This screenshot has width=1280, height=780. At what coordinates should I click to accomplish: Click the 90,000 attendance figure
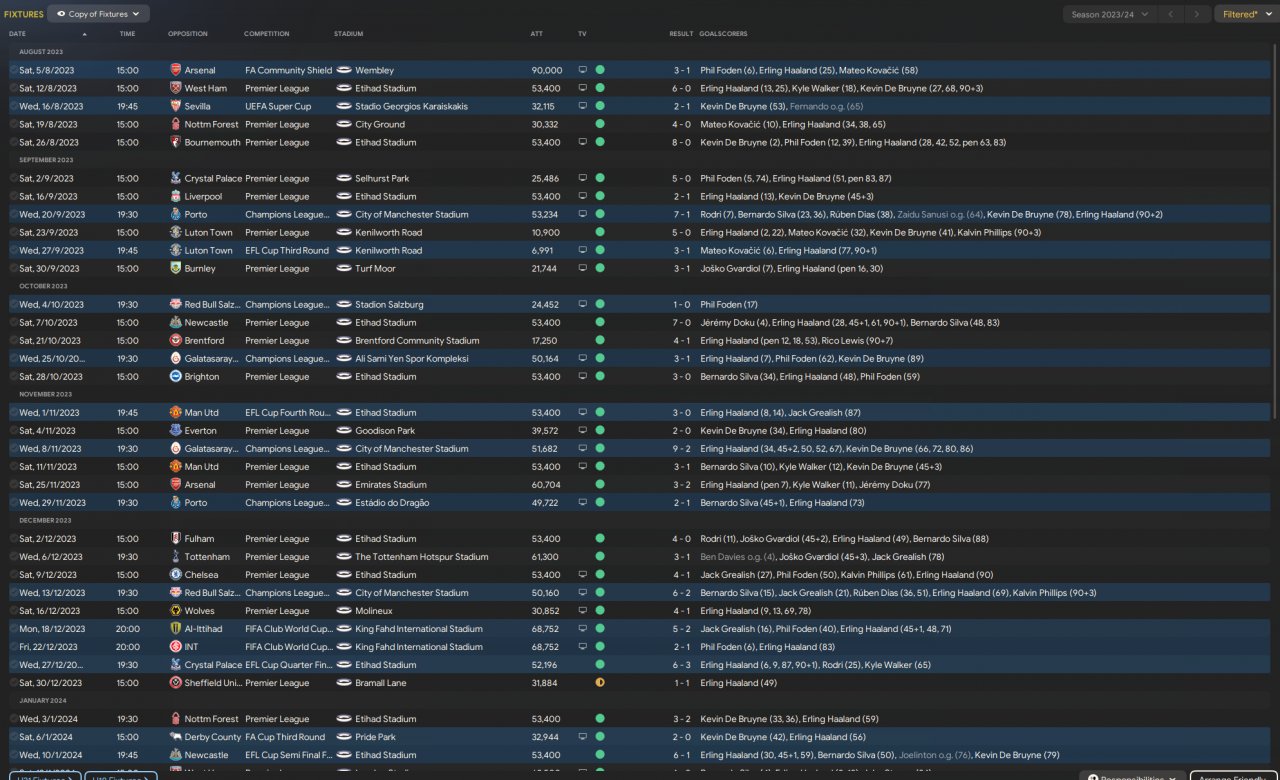(547, 71)
